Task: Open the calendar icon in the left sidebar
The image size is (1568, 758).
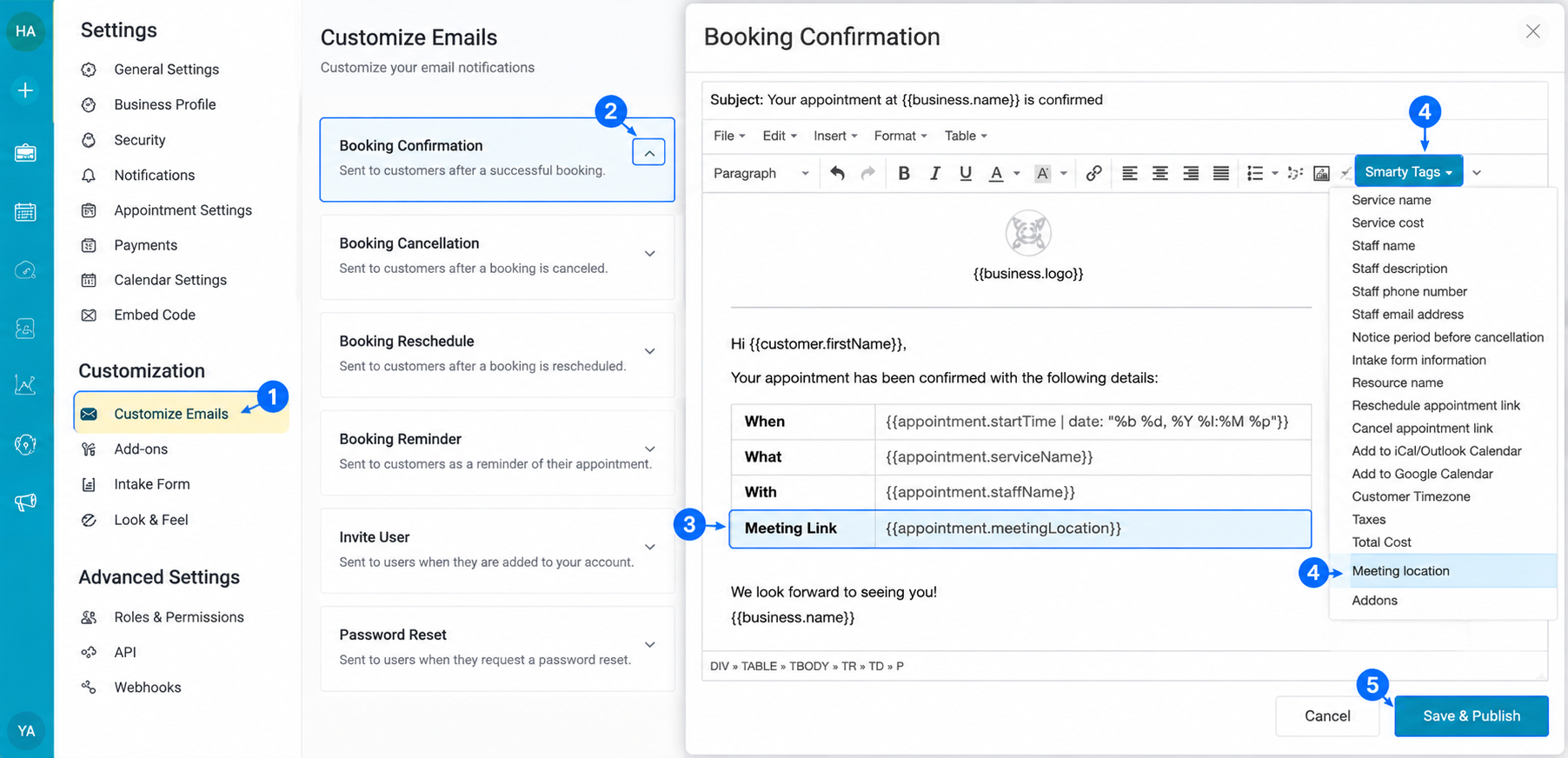Action: click(x=25, y=211)
